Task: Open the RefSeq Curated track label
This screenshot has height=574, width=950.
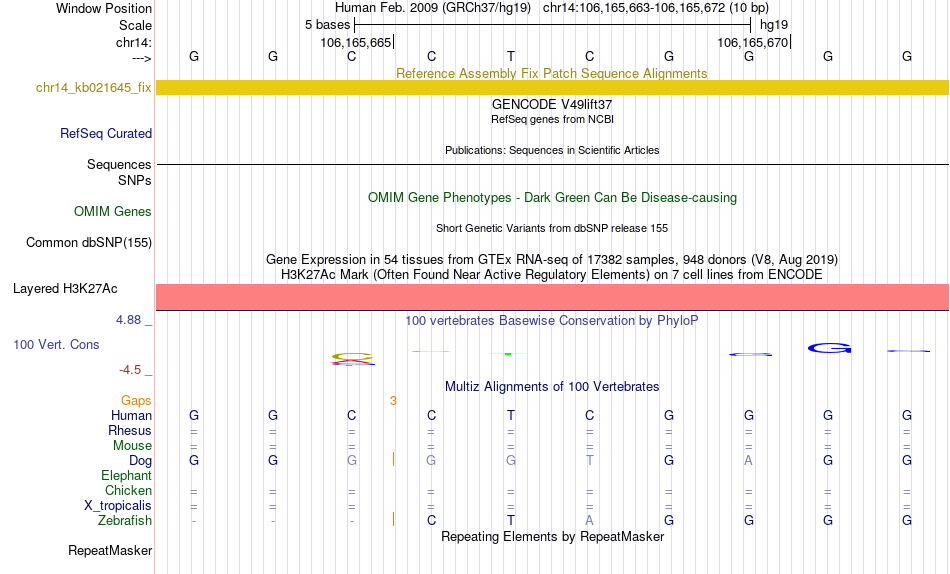Action: pyautogui.click(x=105, y=133)
